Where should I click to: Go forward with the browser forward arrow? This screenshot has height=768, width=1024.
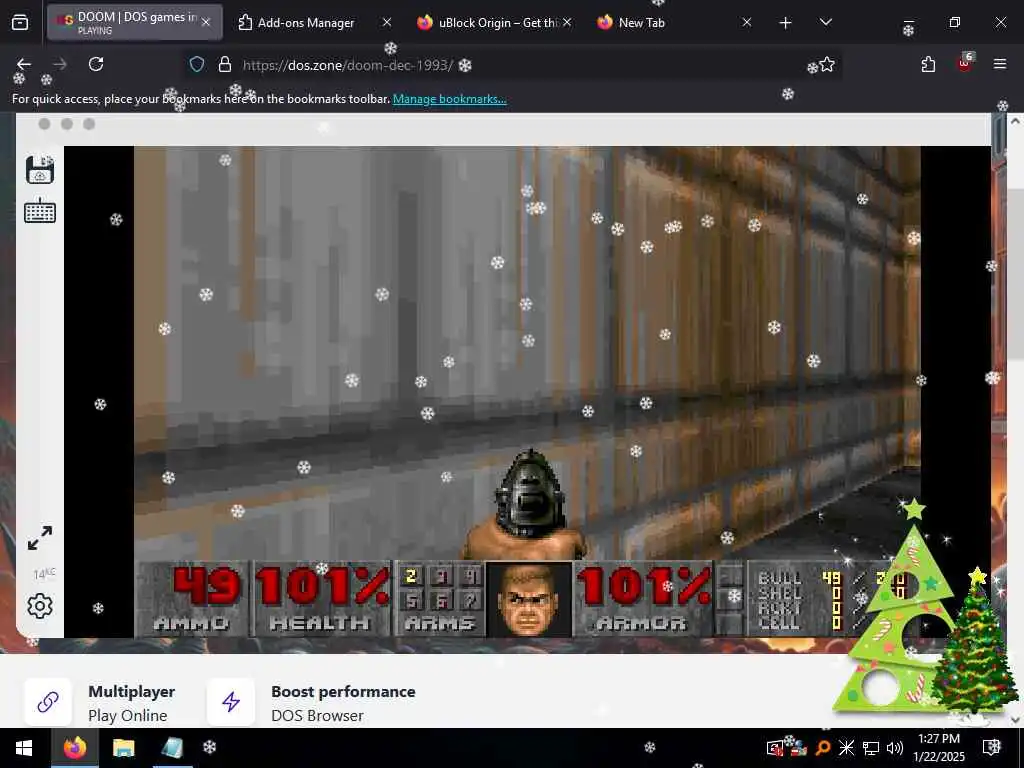[59, 64]
